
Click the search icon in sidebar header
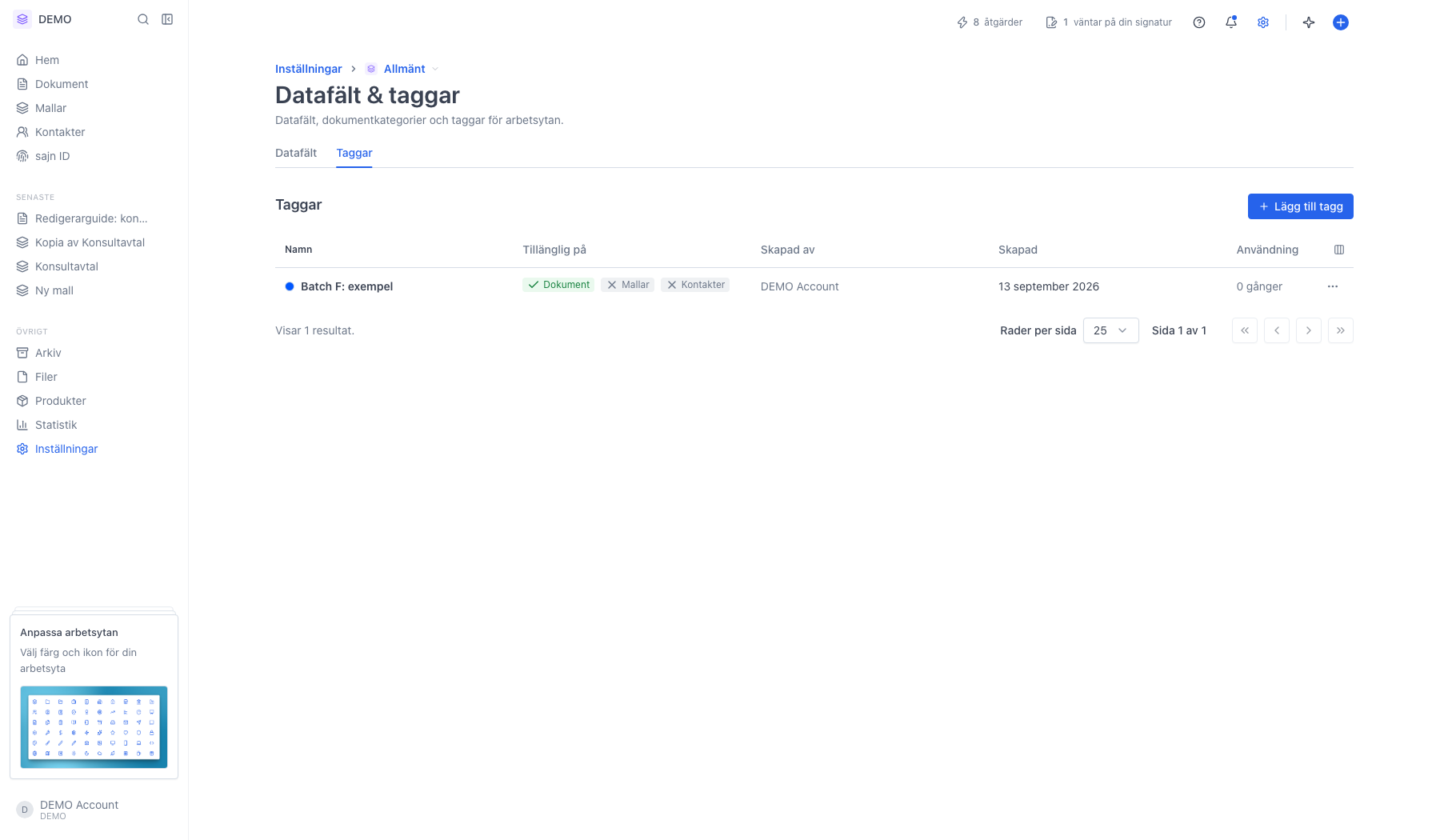(143, 19)
